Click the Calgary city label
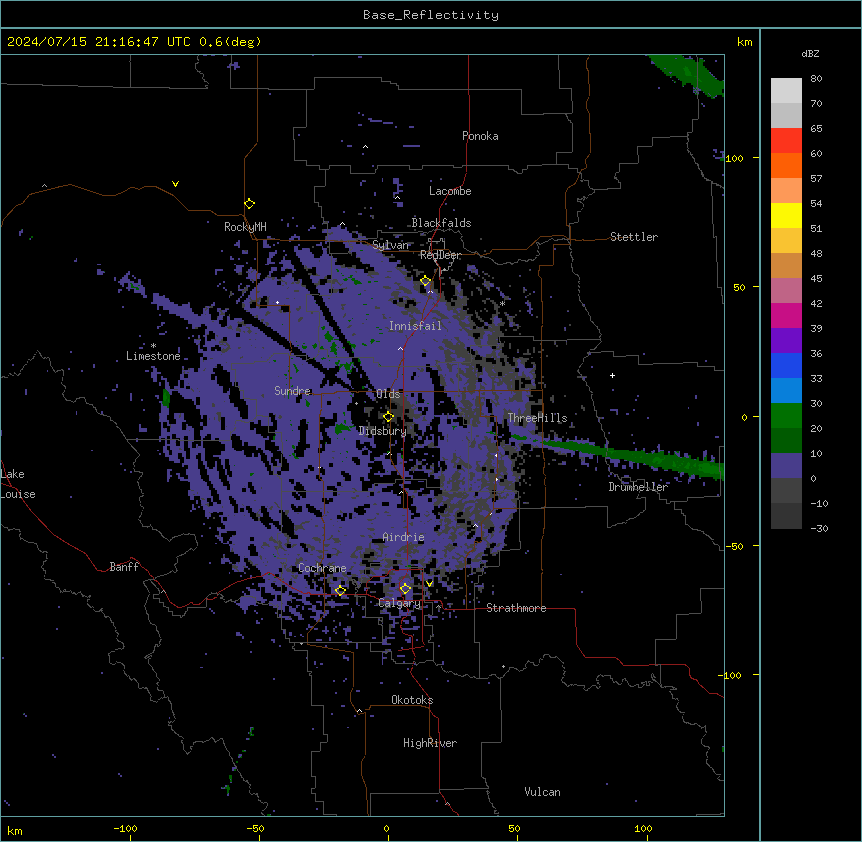 [x=399, y=603]
